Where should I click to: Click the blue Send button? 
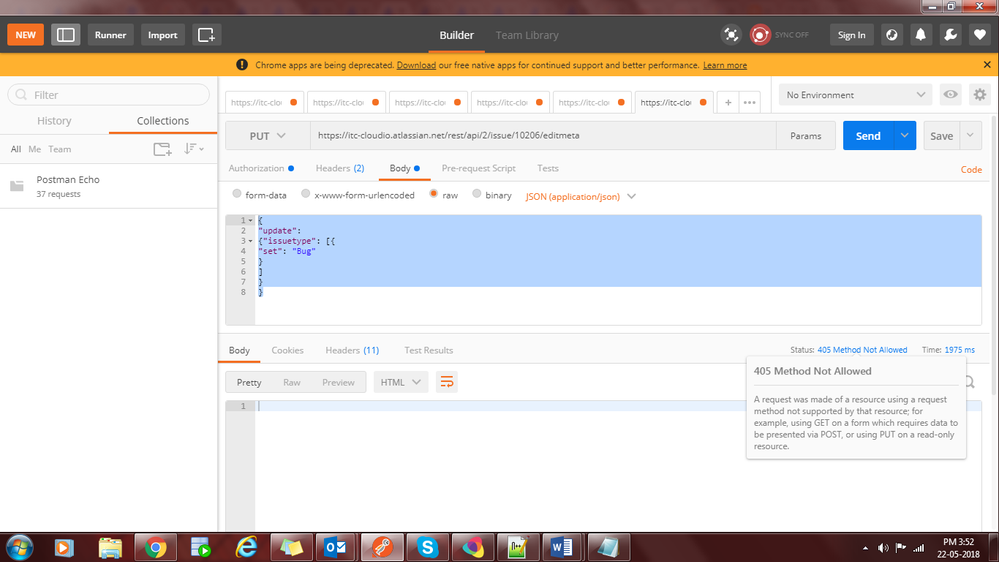coord(868,136)
